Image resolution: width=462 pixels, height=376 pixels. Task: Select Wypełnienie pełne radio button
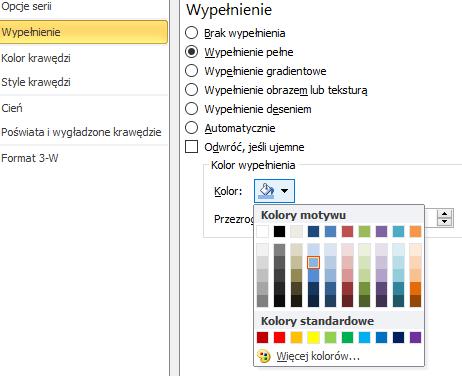click(x=191, y=52)
